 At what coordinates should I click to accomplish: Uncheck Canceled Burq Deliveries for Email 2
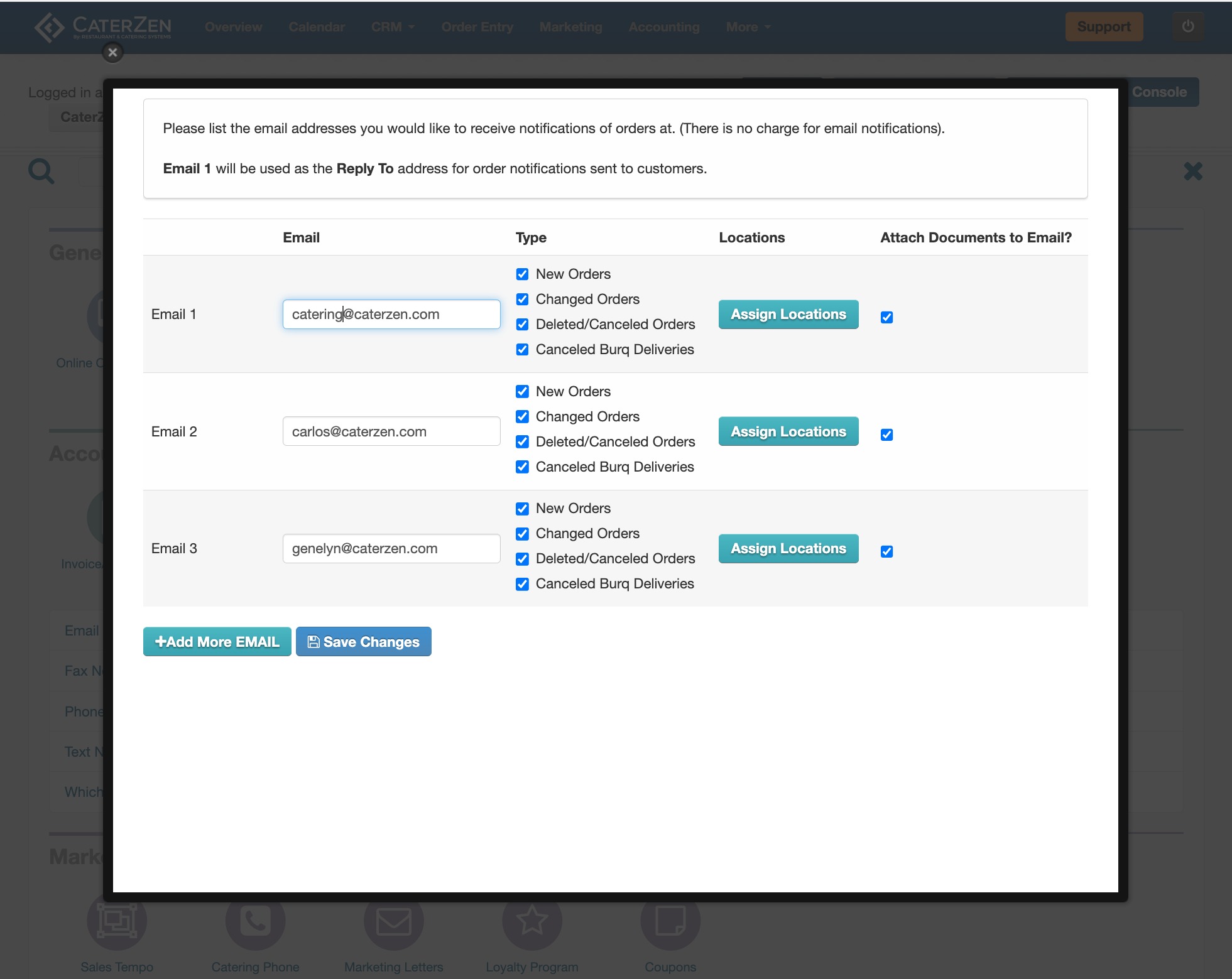pyautogui.click(x=522, y=467)
